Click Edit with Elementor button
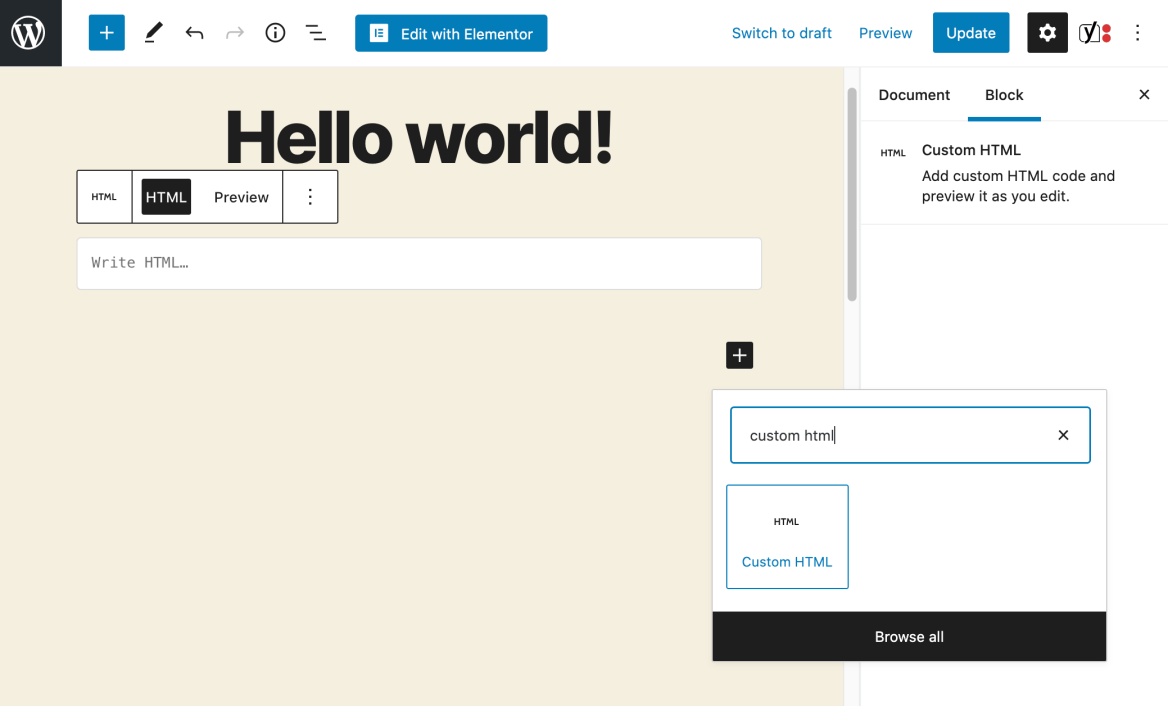Viewport: 1168px width, 706px height. 451,33
